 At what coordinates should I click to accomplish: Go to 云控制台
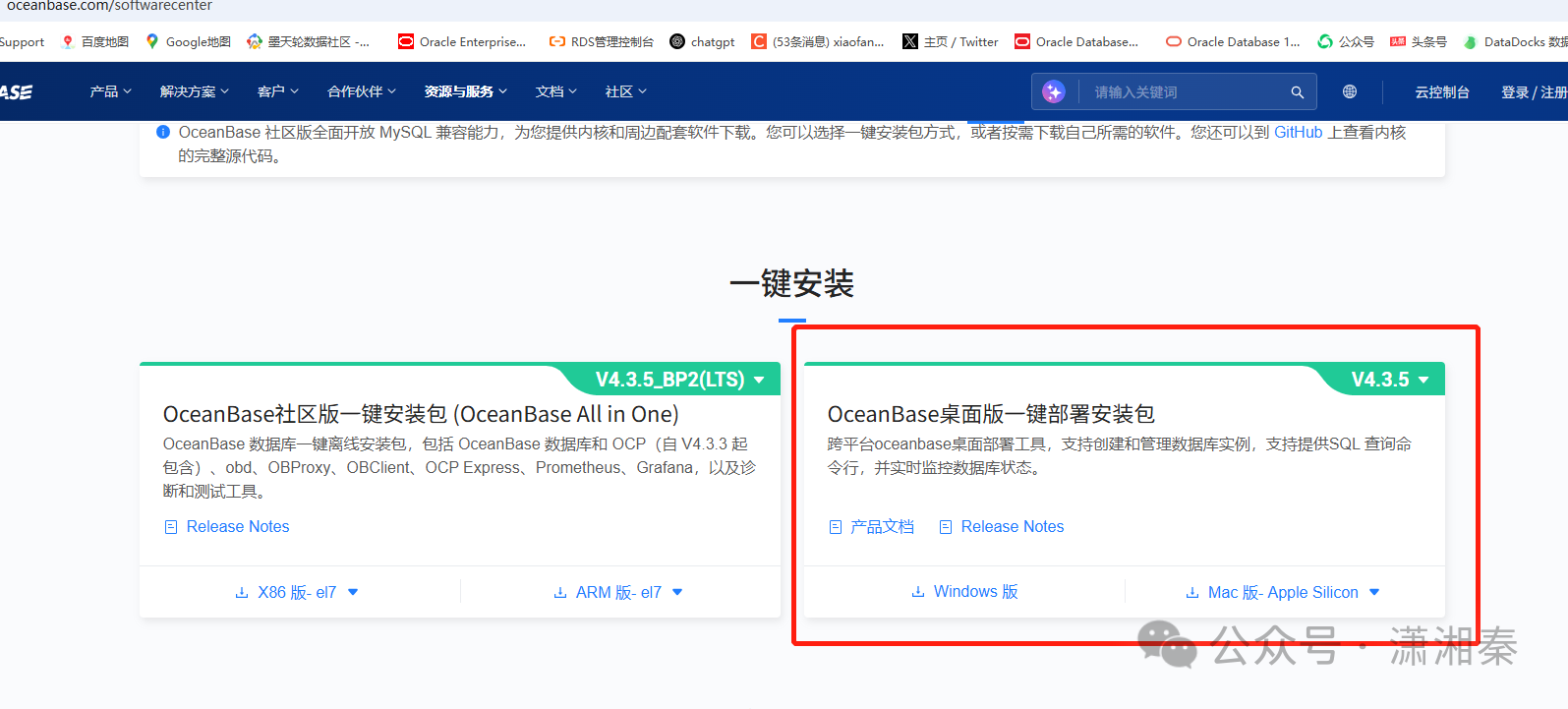tap(1442, 91)
